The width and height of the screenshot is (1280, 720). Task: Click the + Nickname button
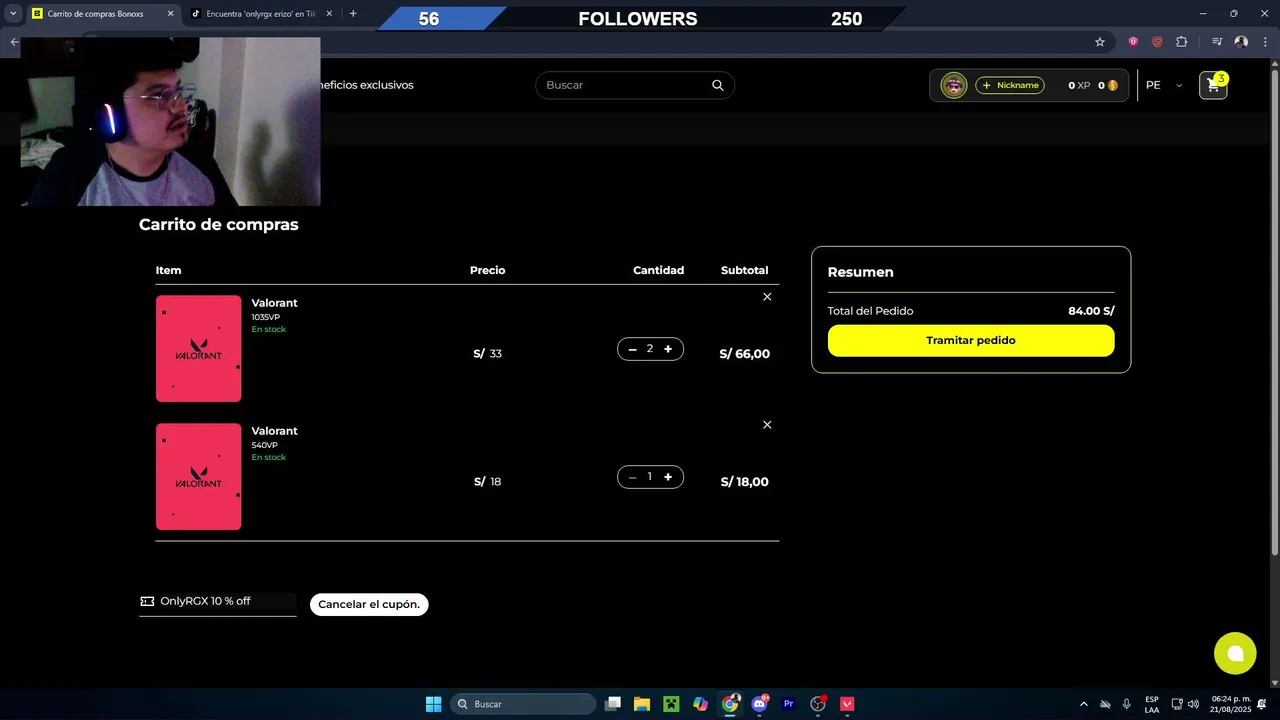(1010, 85)
